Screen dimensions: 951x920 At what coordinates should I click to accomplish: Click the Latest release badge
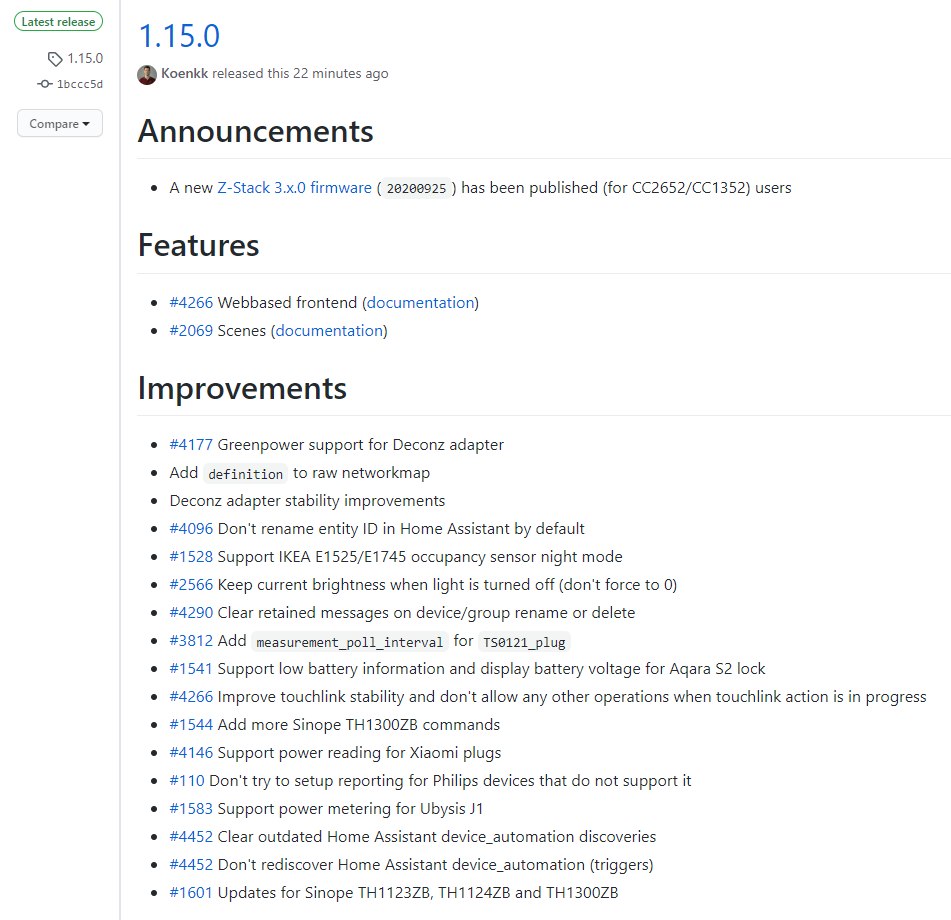pyautogui.click(x=58, y=22)
